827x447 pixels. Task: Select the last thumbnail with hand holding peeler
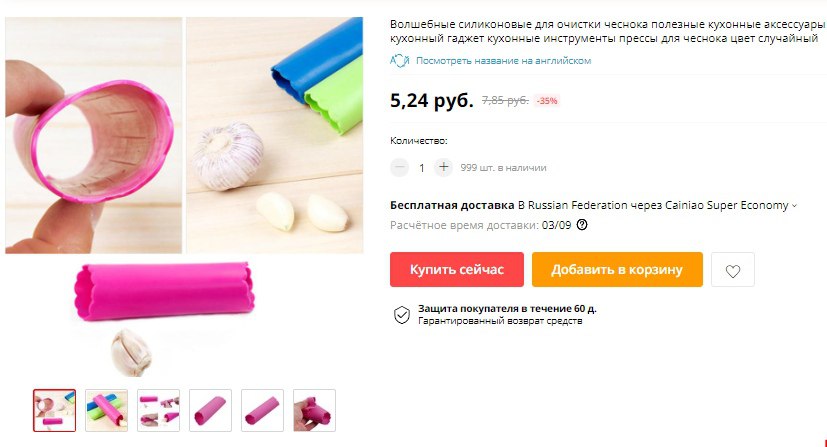click(x=314, y=410)
